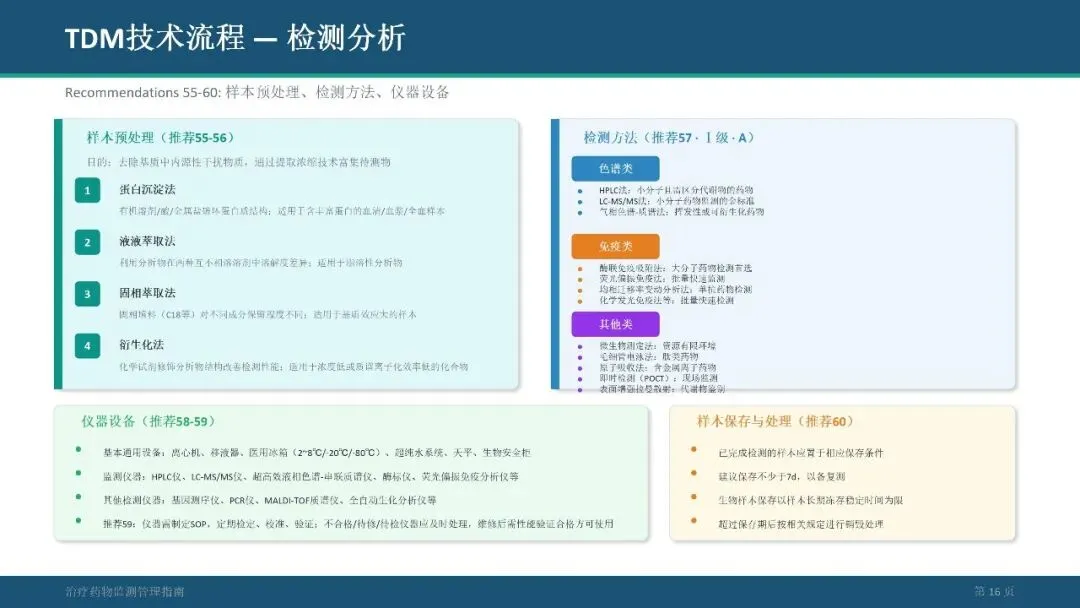This screenshot has width=1080, height=608.
Task: Click the heading 液液萃取法
Action: pyautogui.click(x=147, y=241)
